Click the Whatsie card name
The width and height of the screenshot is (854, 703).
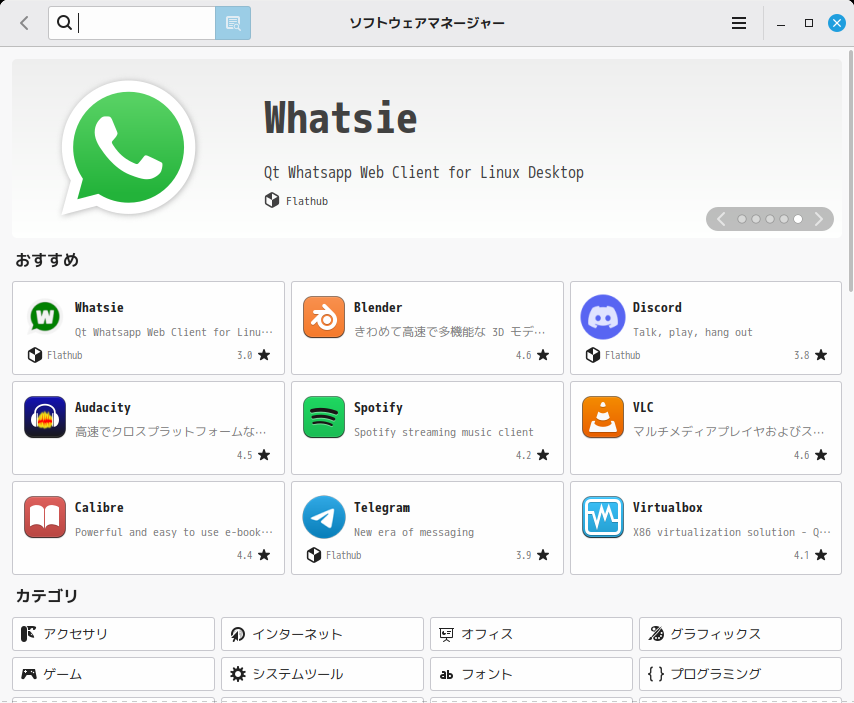tap(99, 308)
